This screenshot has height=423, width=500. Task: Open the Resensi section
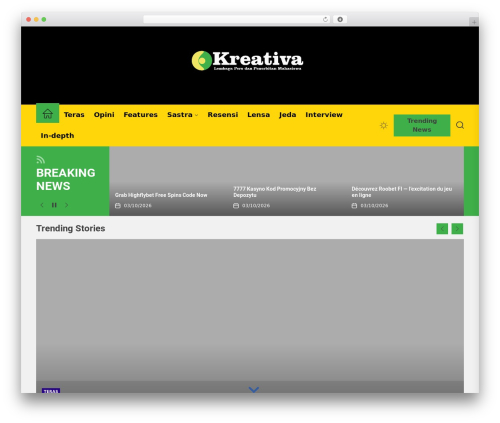coord(223,115)
